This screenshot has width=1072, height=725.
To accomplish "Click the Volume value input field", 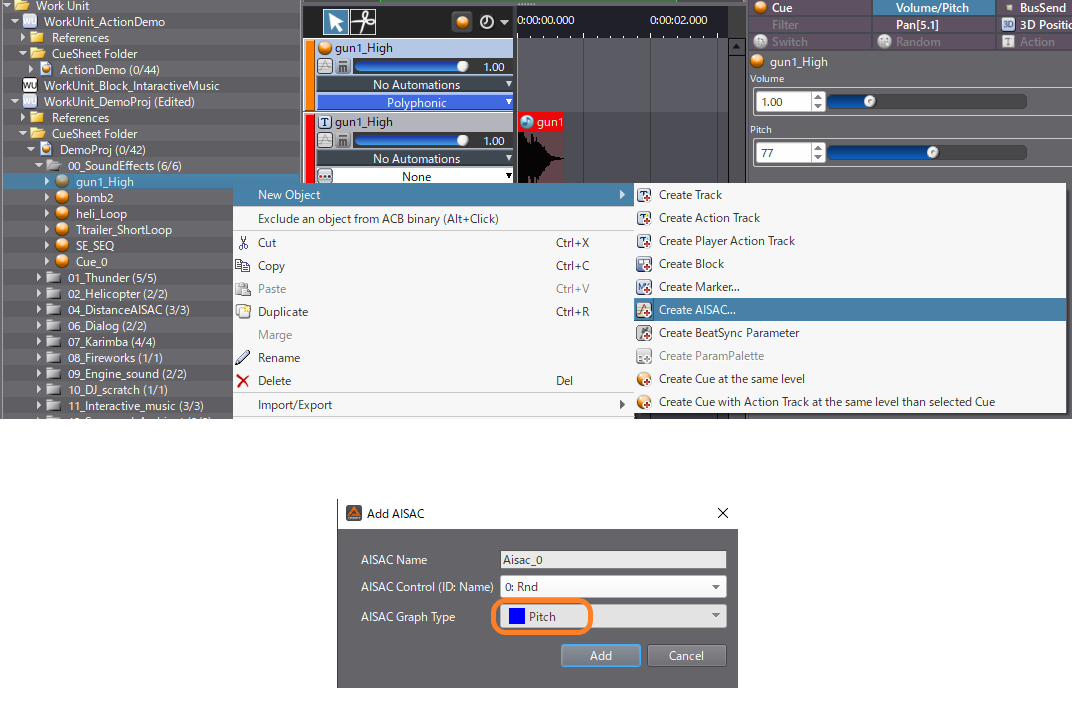I will (x=783, y=102).
